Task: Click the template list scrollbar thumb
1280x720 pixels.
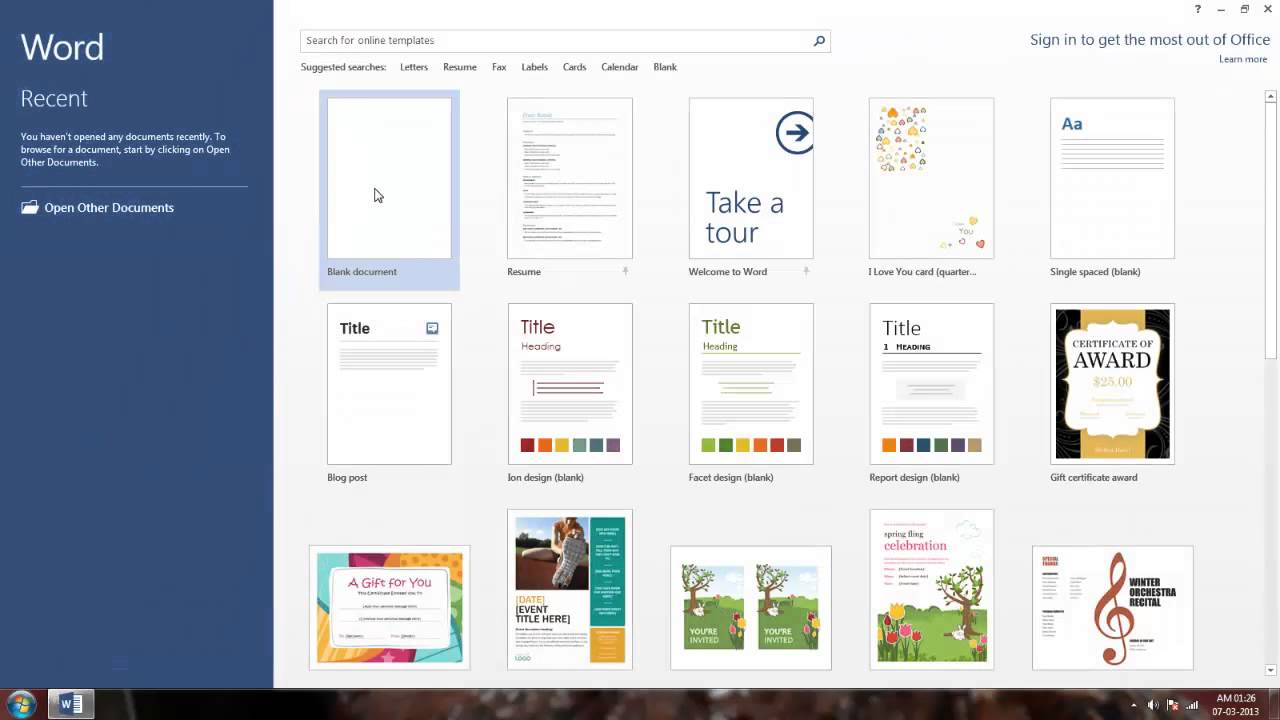Action: (x=1271, y=230)
